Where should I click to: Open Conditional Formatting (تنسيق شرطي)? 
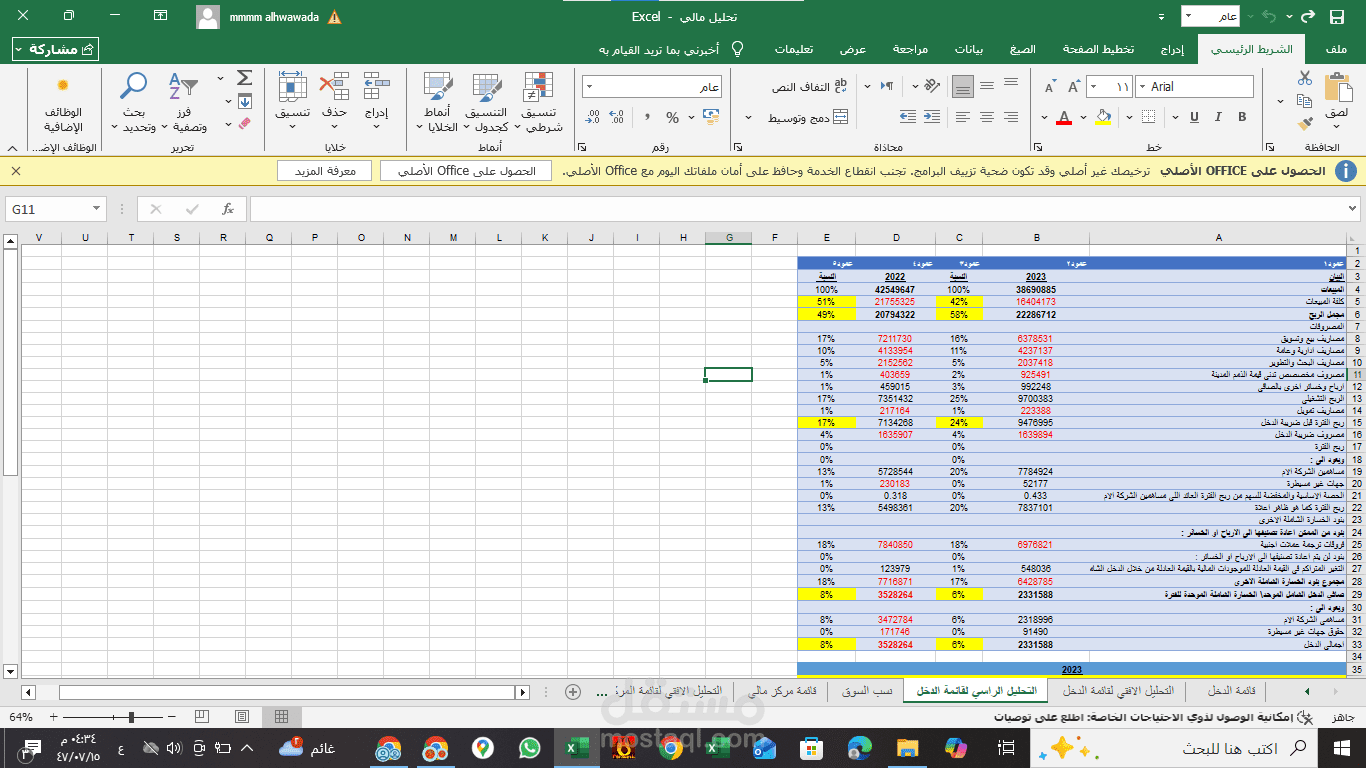tap(540, 102)
